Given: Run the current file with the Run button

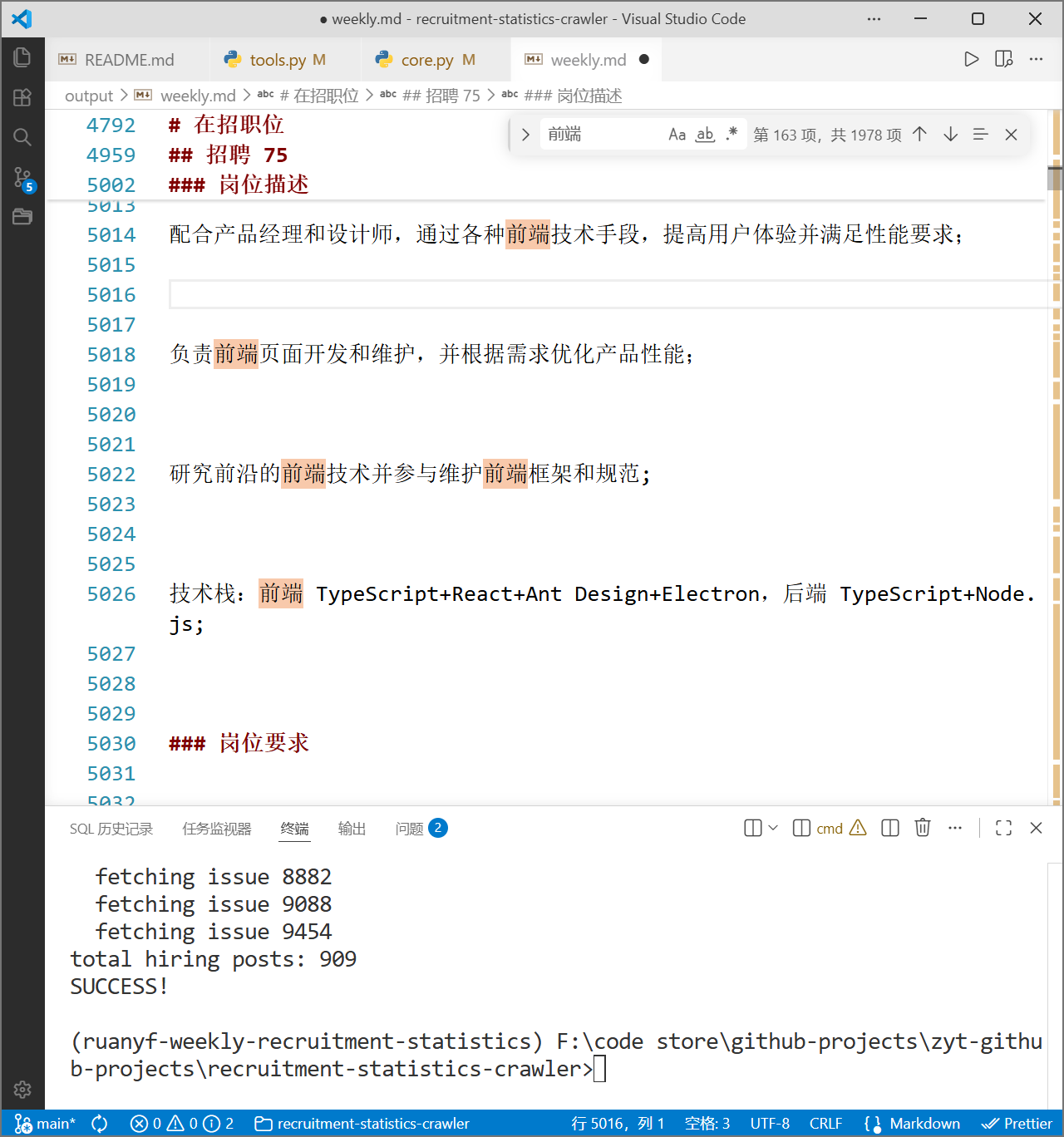Looking at the screenshot, I should pos(971,59).
